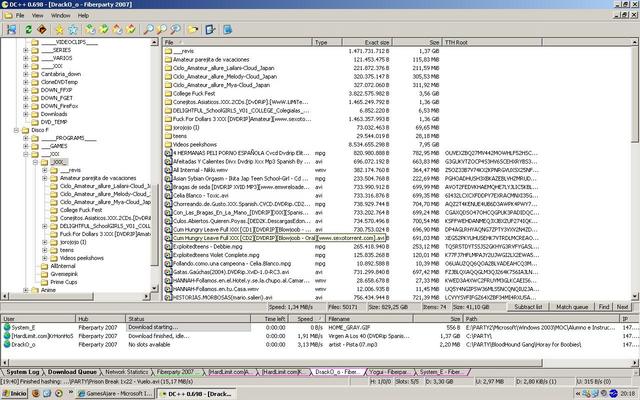This screenshot has height=400, width=640.
Task: Select the DOWN_FireFox folder in tree
Action: point(60,106)
